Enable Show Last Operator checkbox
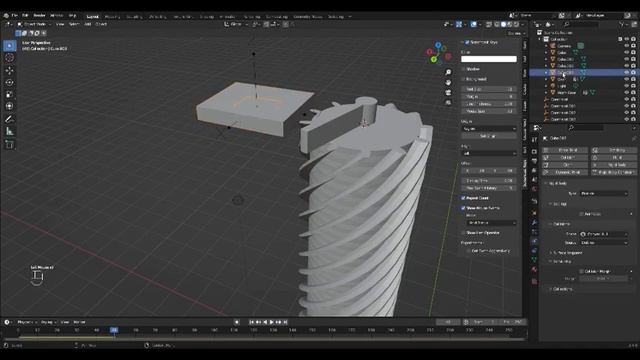 pos(463,233)
